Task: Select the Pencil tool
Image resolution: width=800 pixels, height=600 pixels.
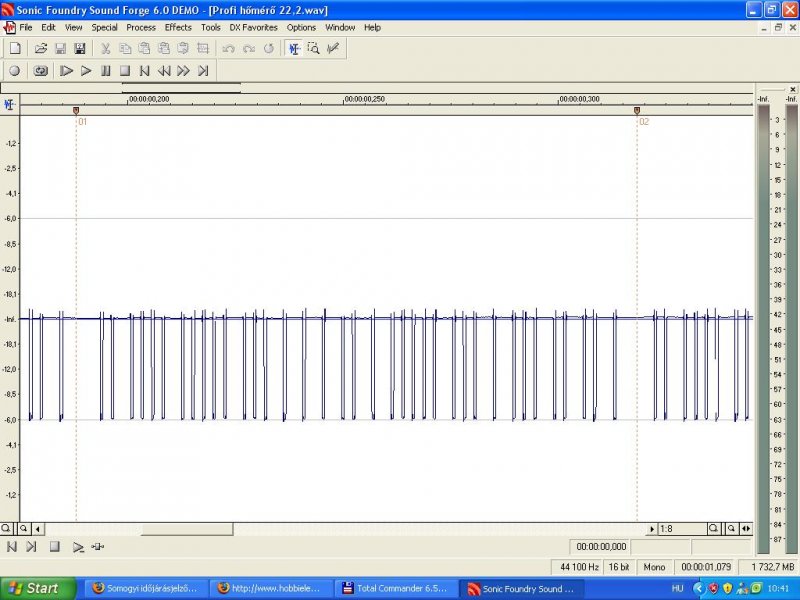Action: [333, 48]
